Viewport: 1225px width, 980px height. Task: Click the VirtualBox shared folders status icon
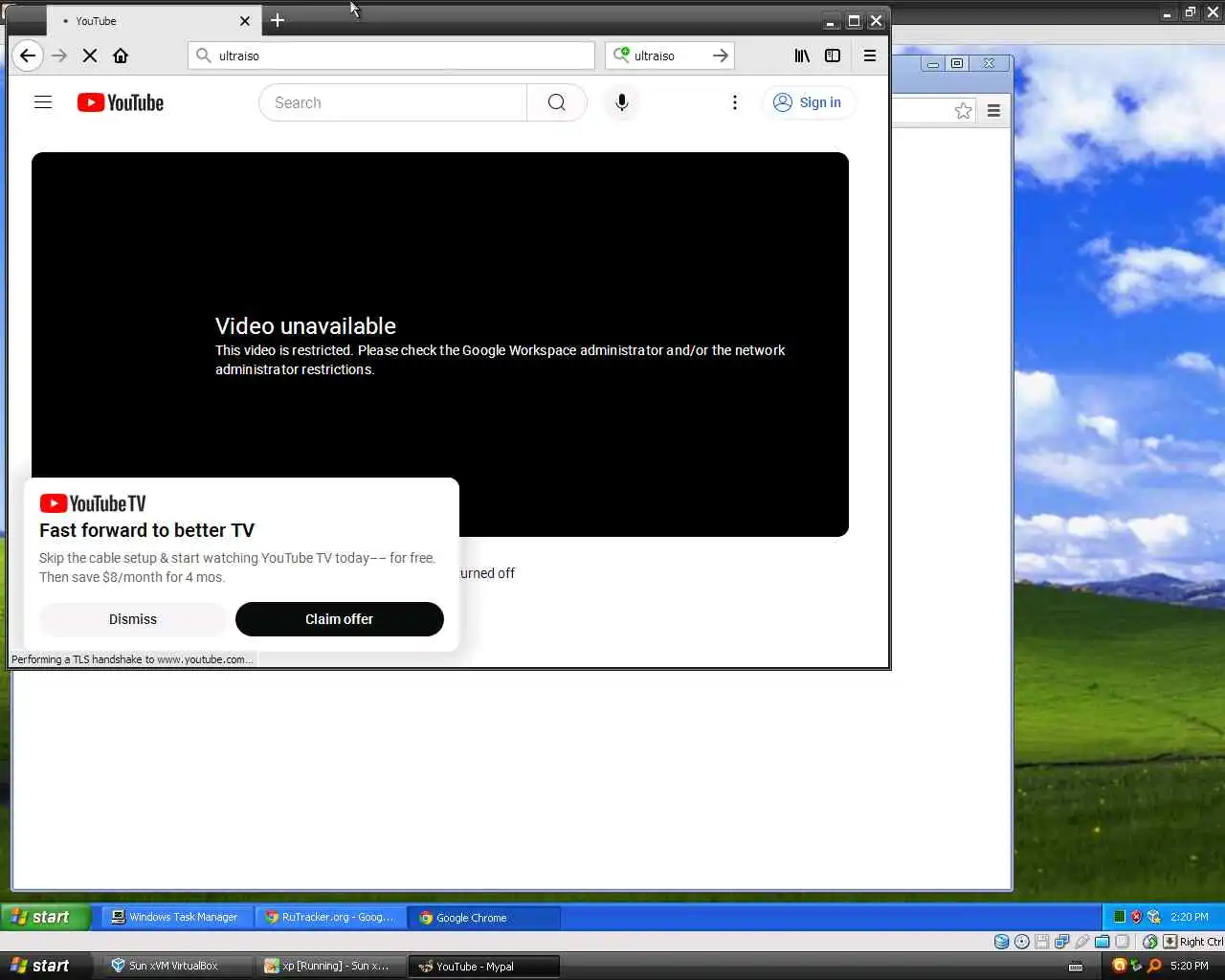pos(1102,942)
